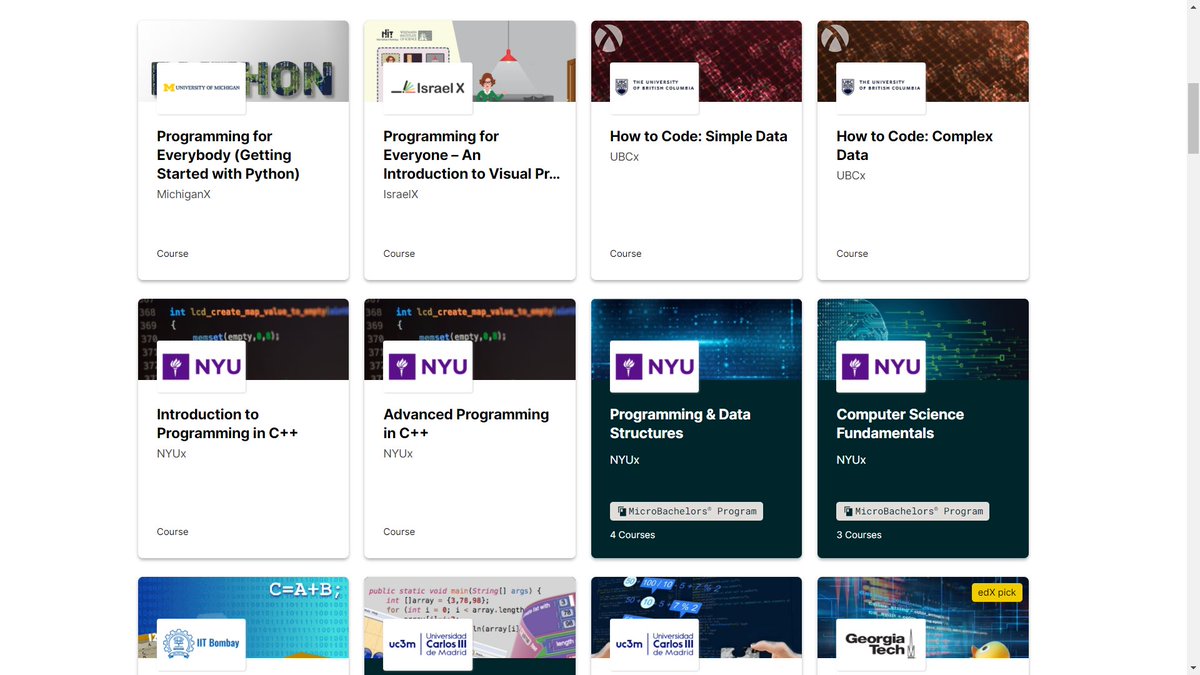Click the 3 Courses label
1200x675 pixels.
860,535
